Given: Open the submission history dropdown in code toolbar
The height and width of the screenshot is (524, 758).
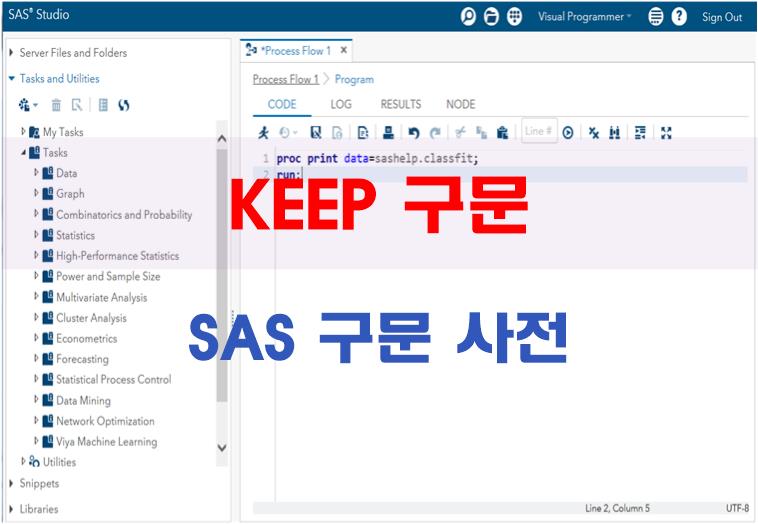Looking at the screenshot, I should point(289,133).
